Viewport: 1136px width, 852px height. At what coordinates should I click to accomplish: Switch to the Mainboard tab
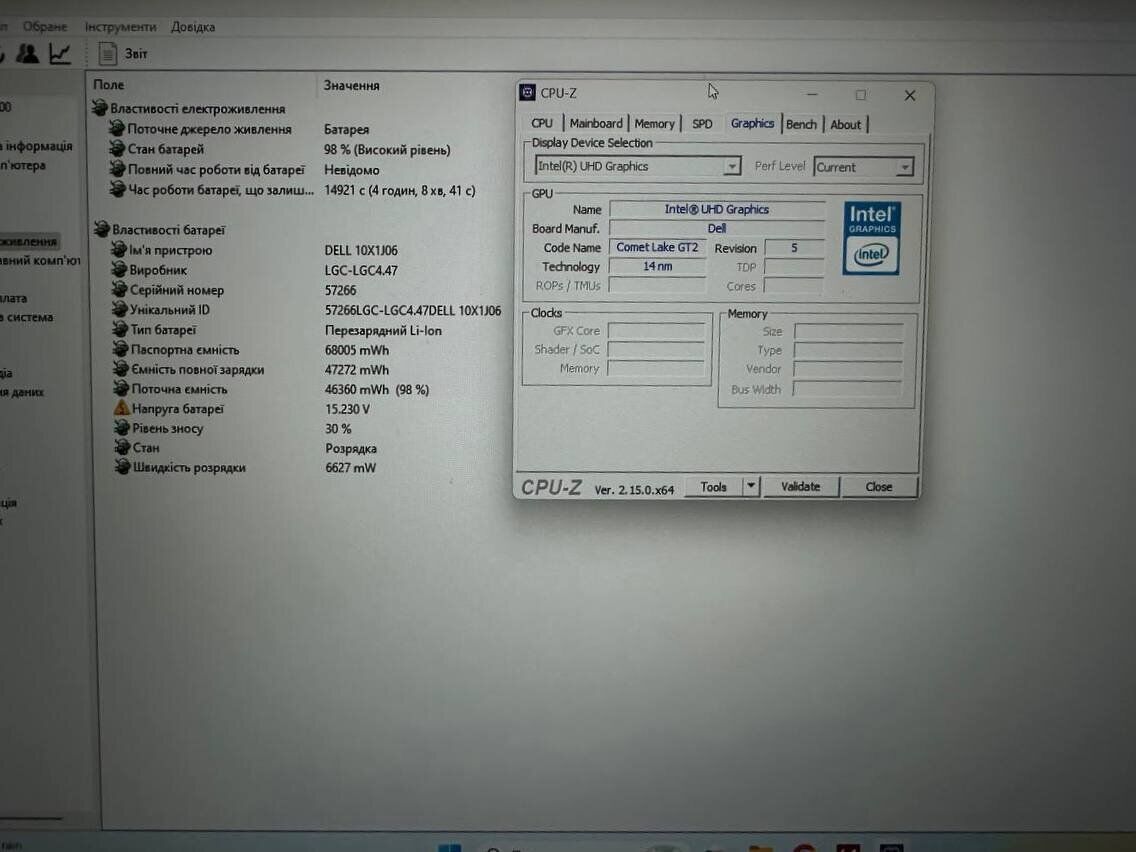coord(596,124)
